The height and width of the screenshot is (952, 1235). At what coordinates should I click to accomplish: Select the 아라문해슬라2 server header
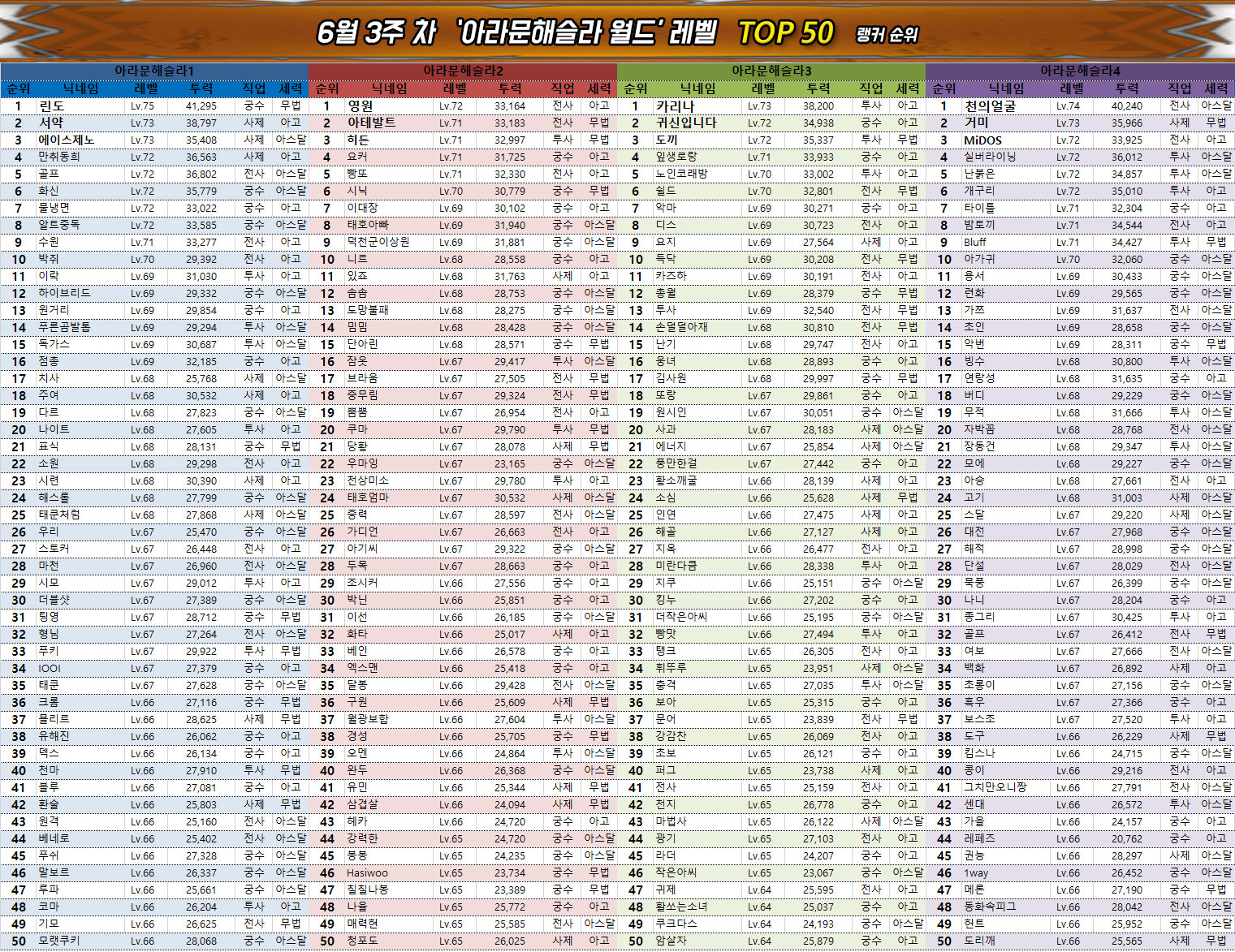point(463,71)
